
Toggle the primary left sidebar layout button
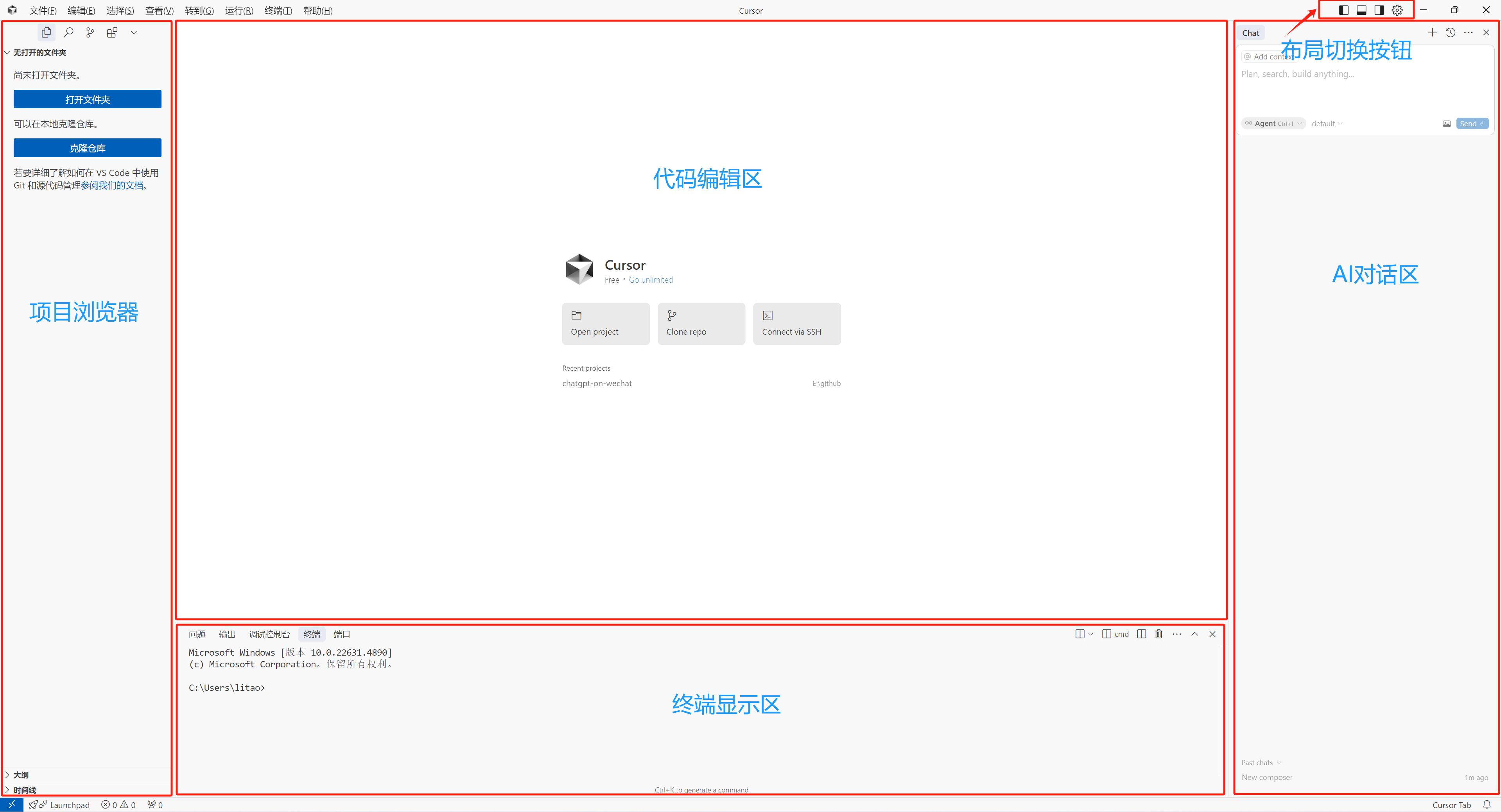(x=1344, y=10)
